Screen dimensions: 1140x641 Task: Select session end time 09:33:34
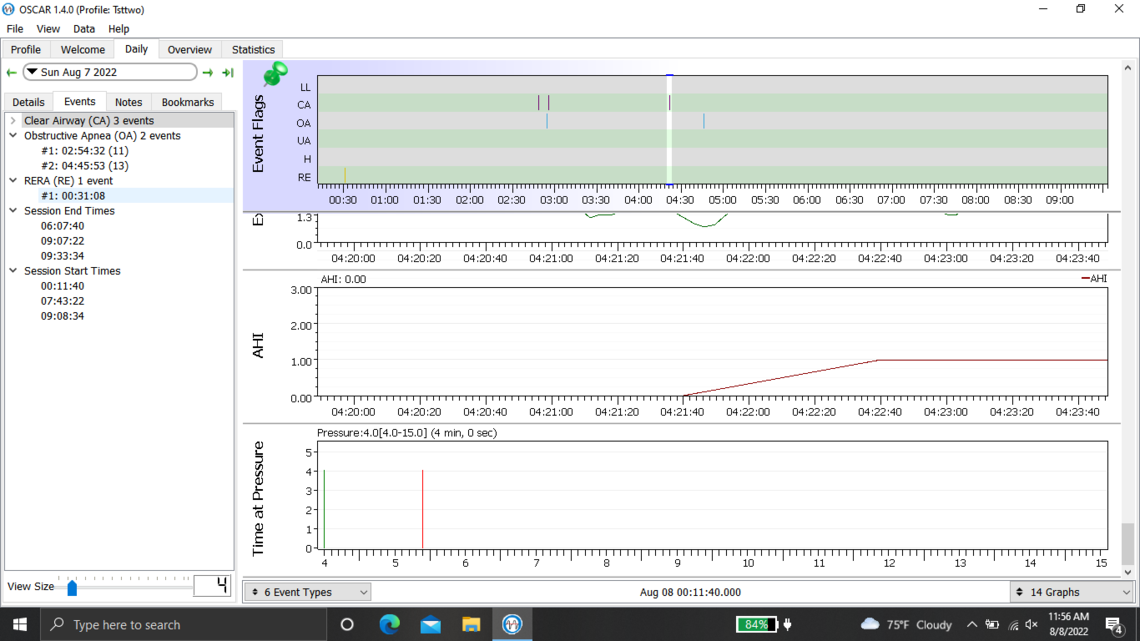tap(63, 257)
